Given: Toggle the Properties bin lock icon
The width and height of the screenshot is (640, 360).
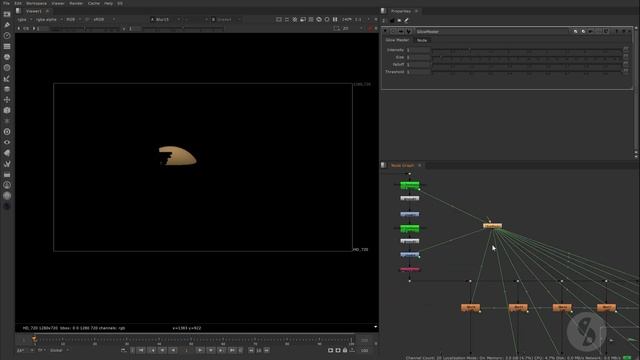Looking at the screenshot, I should coord(392,20).
